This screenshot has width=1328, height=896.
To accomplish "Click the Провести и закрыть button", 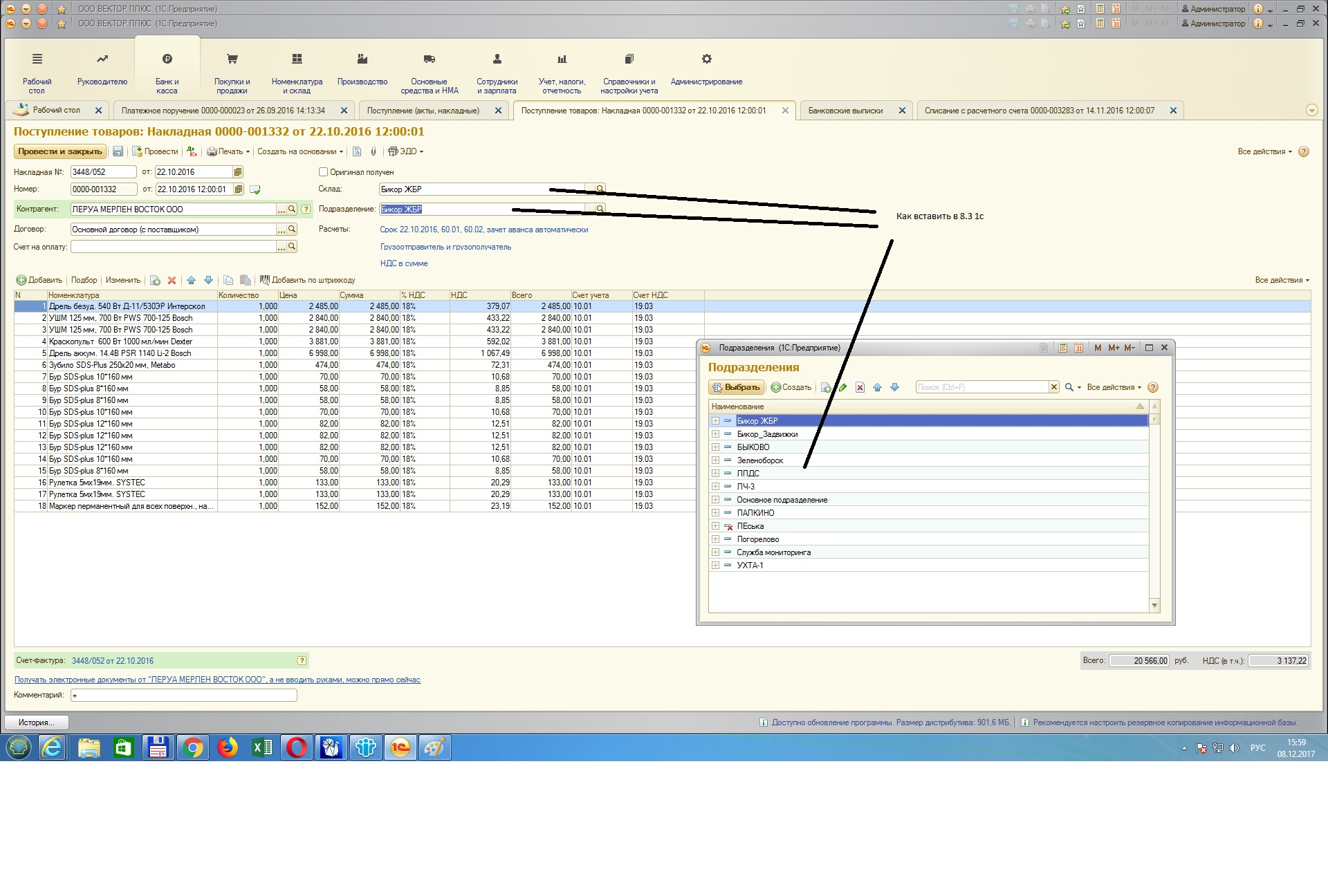I will point(60,152).
